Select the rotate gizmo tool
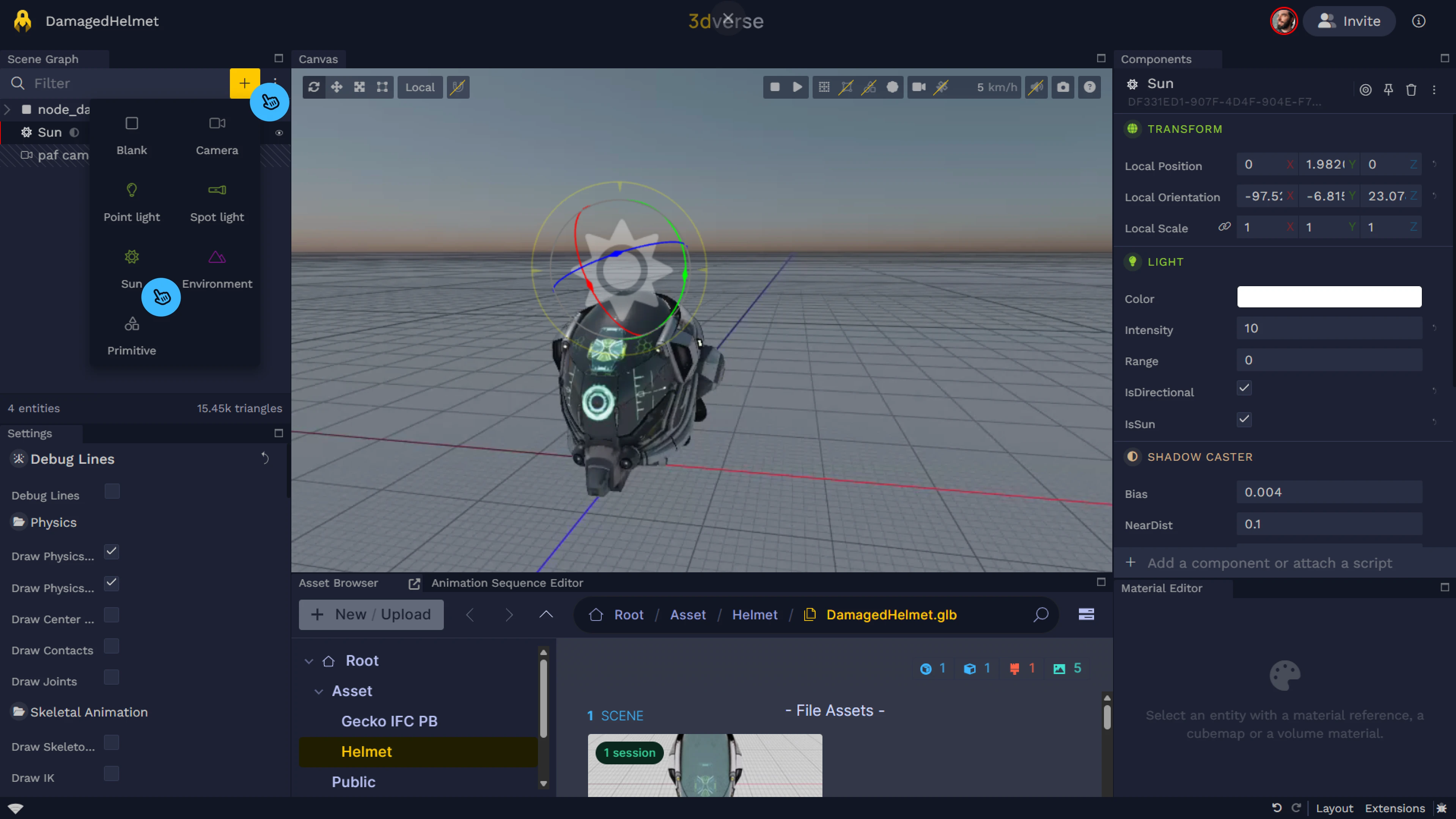Image resolution: width=1456 pixels, height=819 pixels. coord(314,87)
